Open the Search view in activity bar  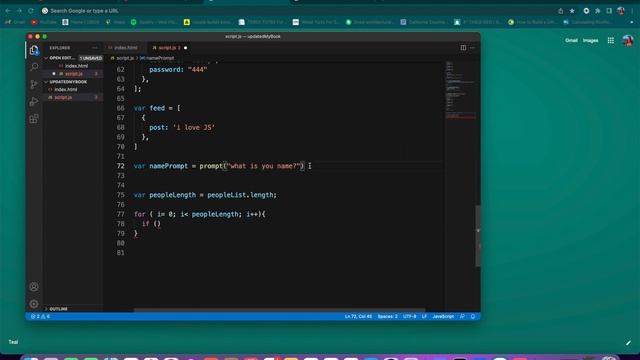(x=34, y=67)
